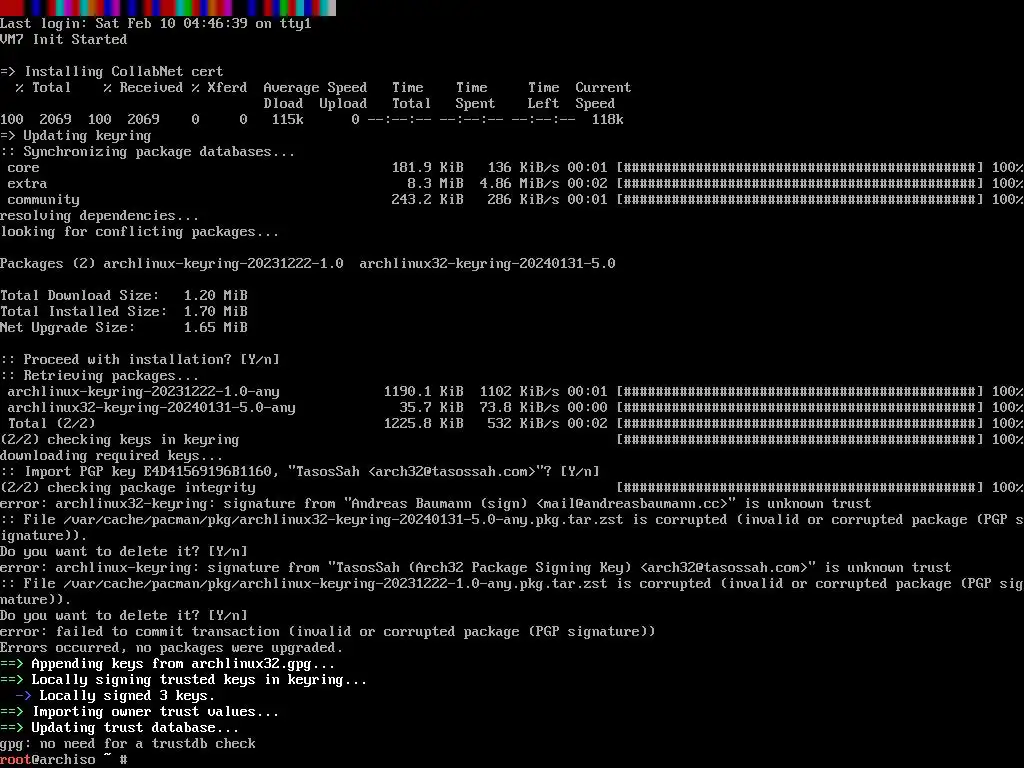Click the 'Last login: Sat Feb 10 04:46:39' line
Viewport: 1024px width, 768px height.
[x=155, y=24]
